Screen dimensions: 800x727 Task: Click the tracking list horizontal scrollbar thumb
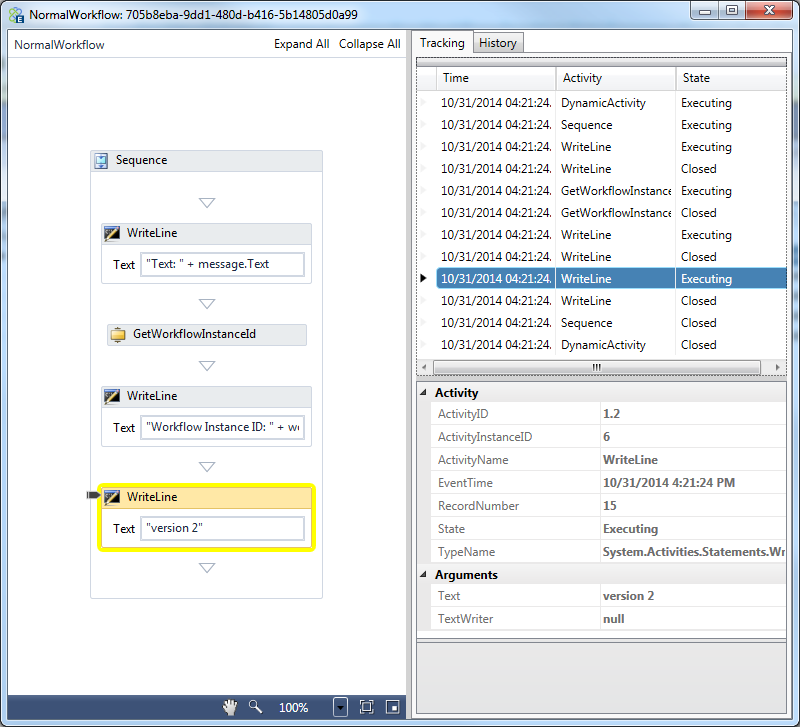(x=596, y=367)
